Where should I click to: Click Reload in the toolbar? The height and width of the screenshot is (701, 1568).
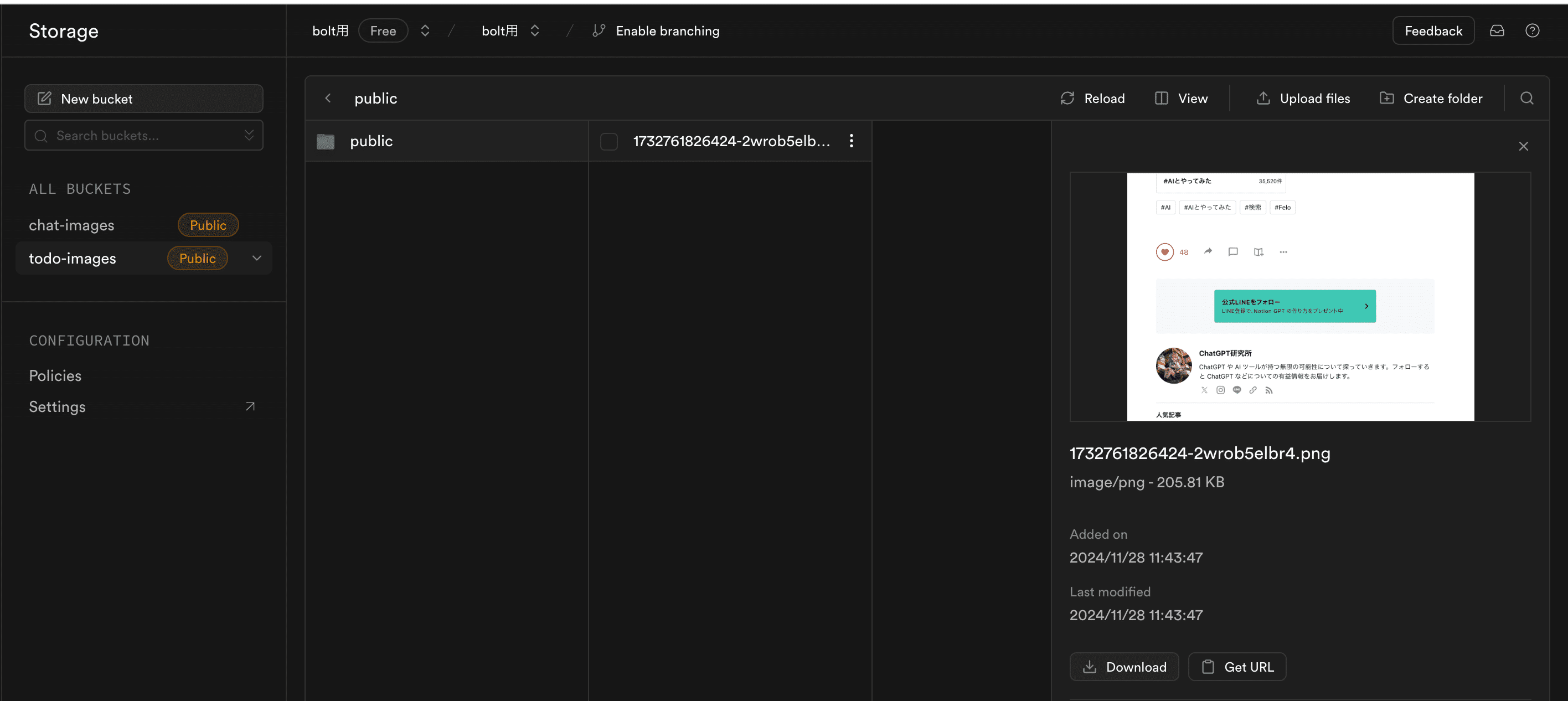pyautogui.click(x=1092, y=98)
